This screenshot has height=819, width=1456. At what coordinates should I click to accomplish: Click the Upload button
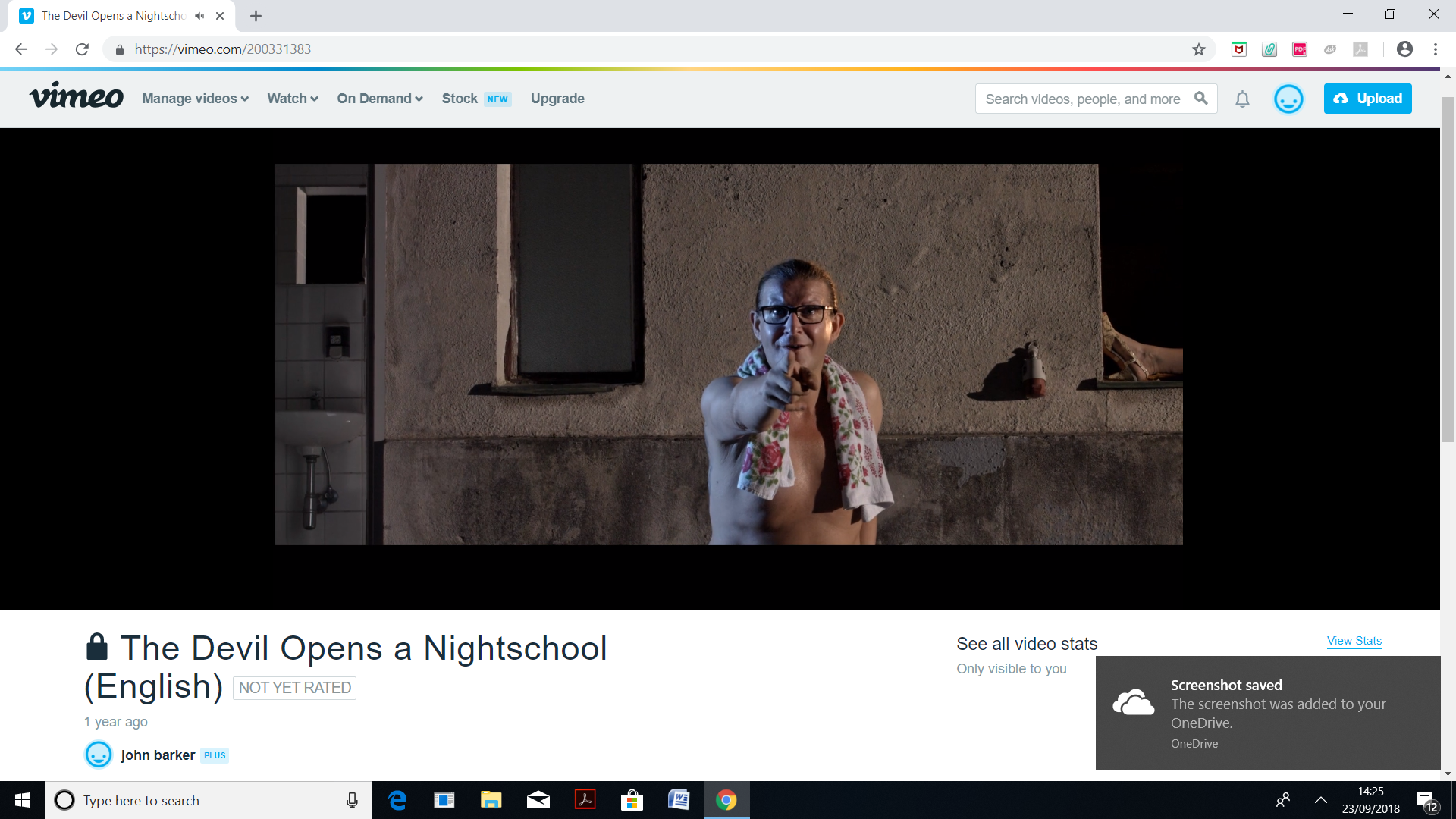1367,99
